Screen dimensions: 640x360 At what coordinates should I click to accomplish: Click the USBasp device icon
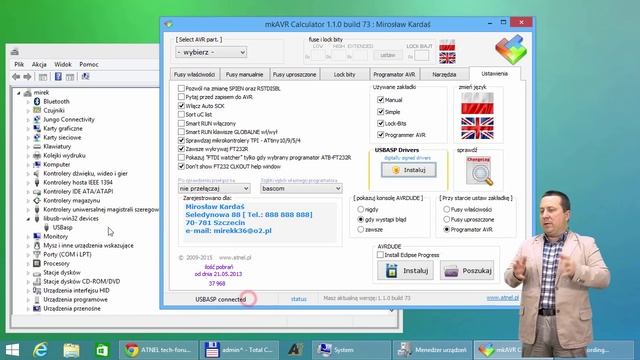[x=46, y=227]
